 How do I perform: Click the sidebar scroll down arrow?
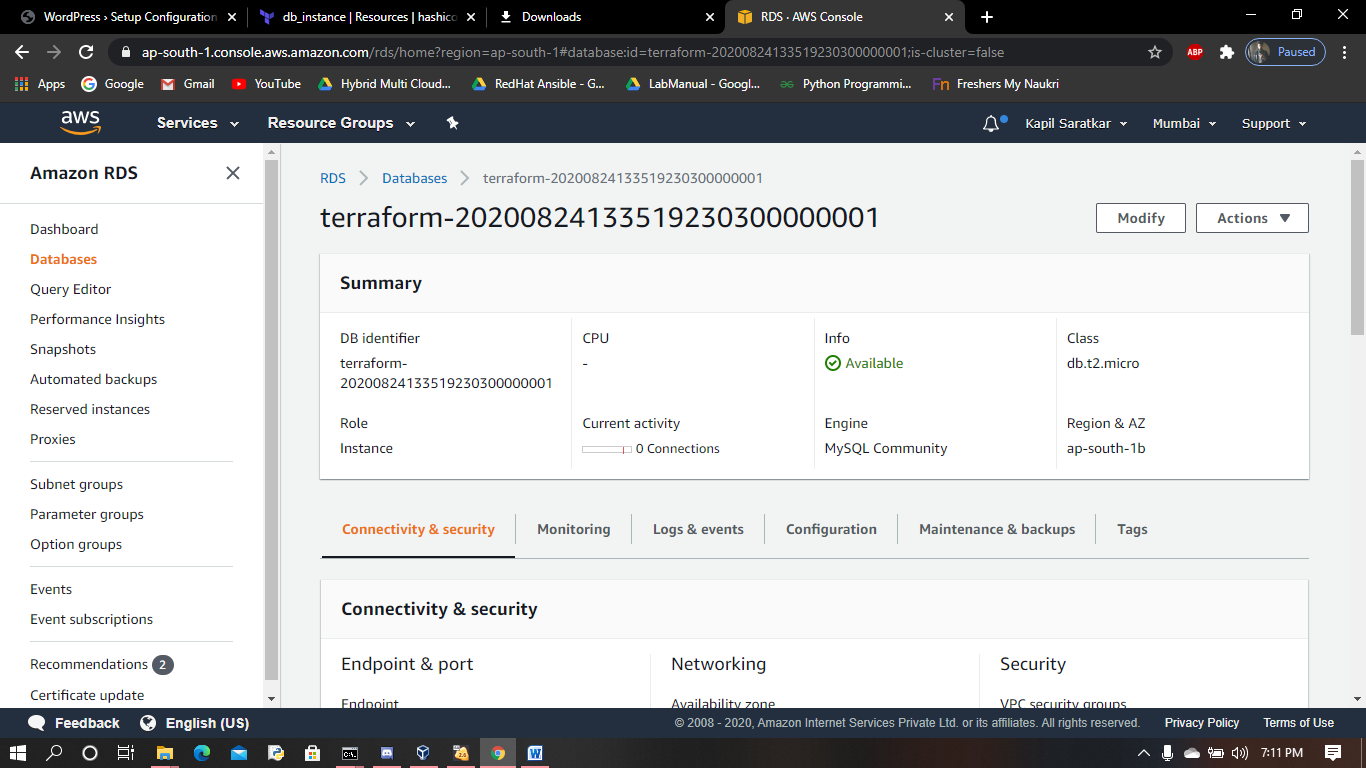271,698
